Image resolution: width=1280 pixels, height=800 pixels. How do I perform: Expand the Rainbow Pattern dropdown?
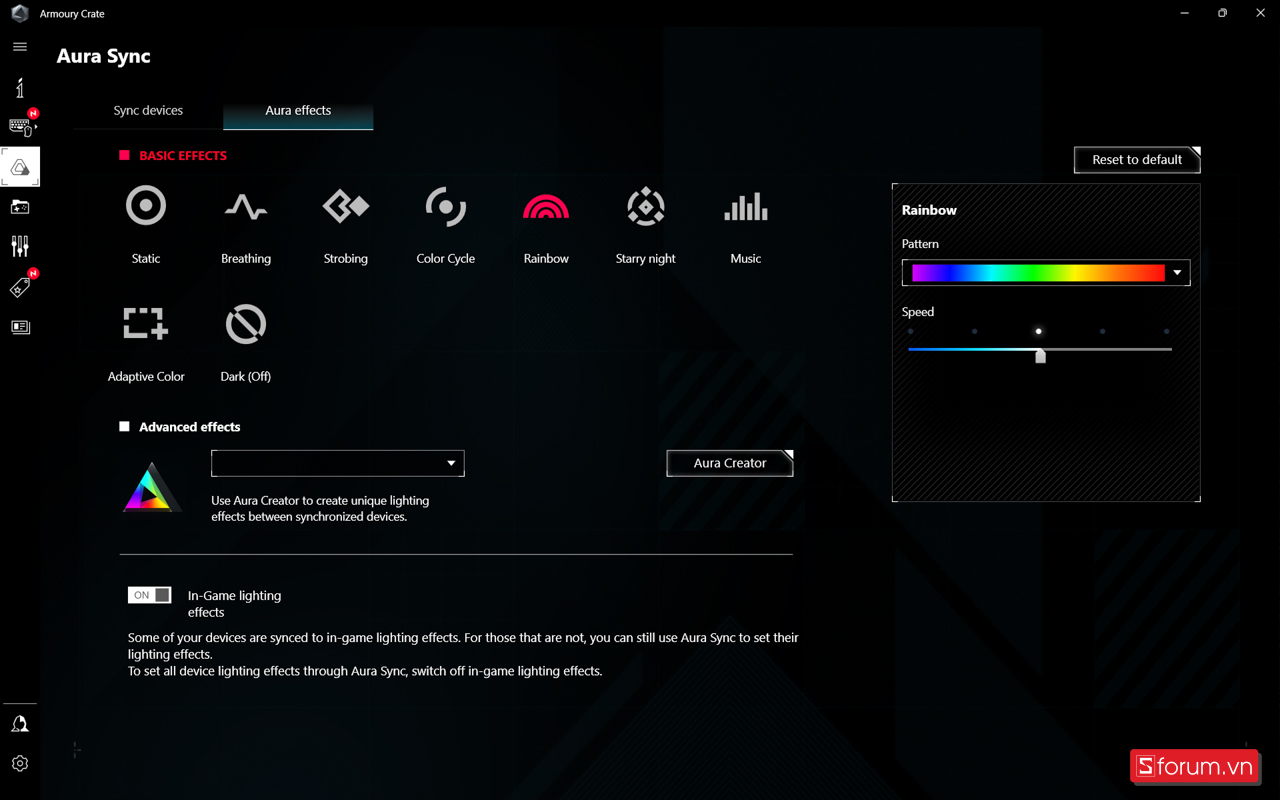1177,273
